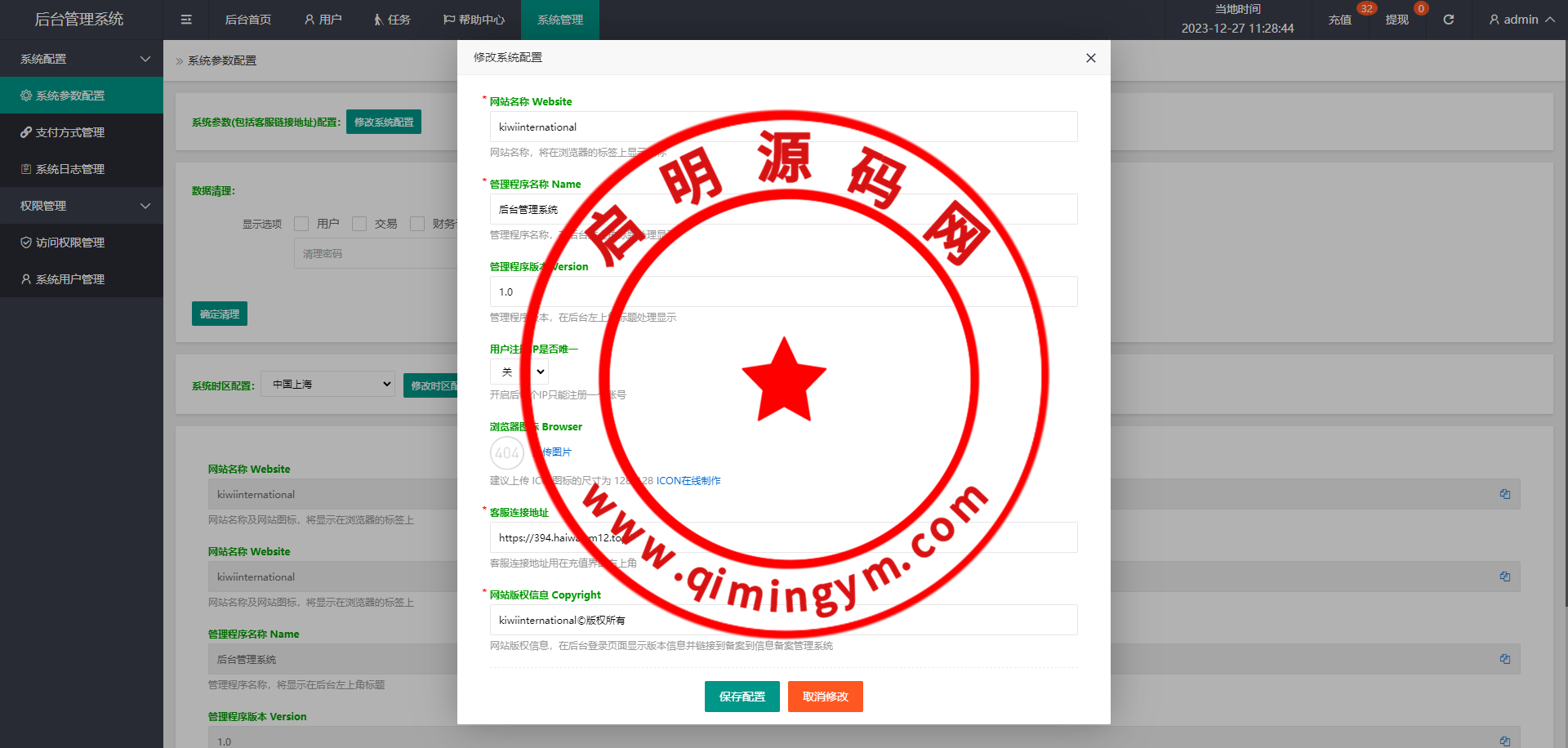
Task: Click the refresh icon in top bar
Action: (x=1448, y=20)
